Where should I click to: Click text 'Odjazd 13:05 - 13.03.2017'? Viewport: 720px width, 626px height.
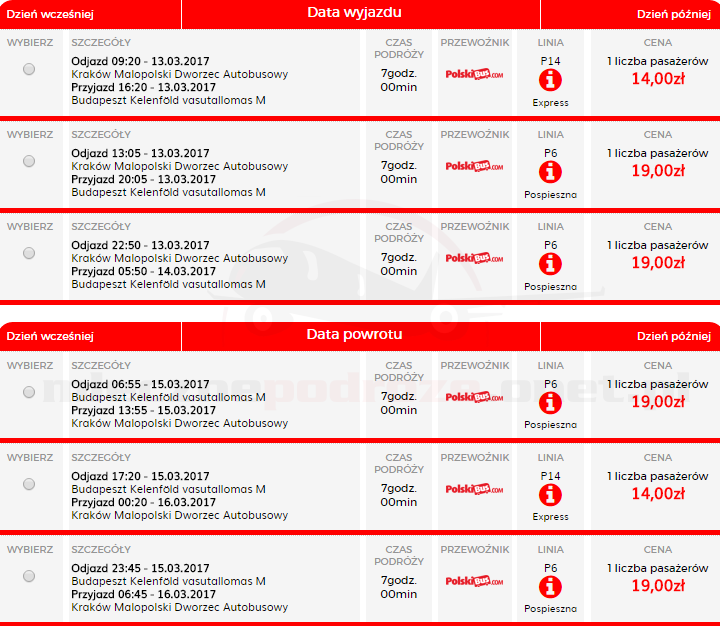click(140, 153)
